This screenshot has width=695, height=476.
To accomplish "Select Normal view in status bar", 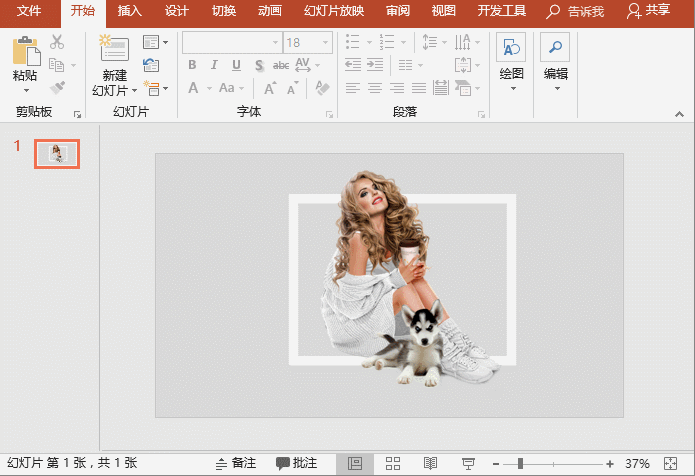I will pos(355,463).
